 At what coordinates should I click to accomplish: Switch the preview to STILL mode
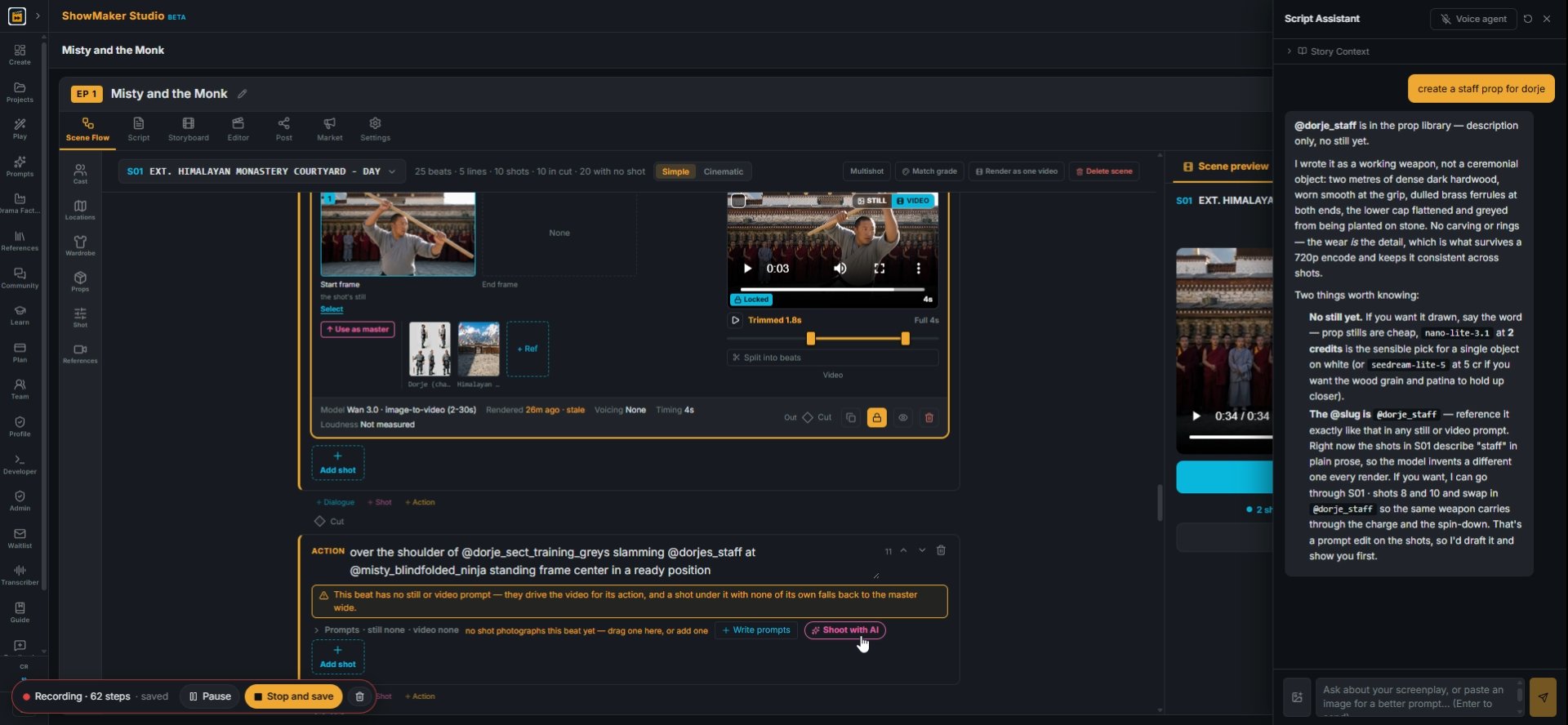pos(871,201)
